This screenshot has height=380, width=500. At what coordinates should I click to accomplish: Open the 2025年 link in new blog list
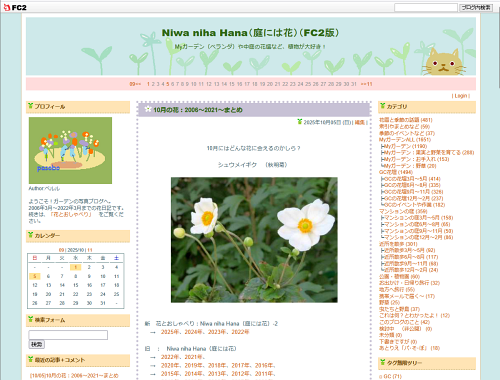coord(170,332)
